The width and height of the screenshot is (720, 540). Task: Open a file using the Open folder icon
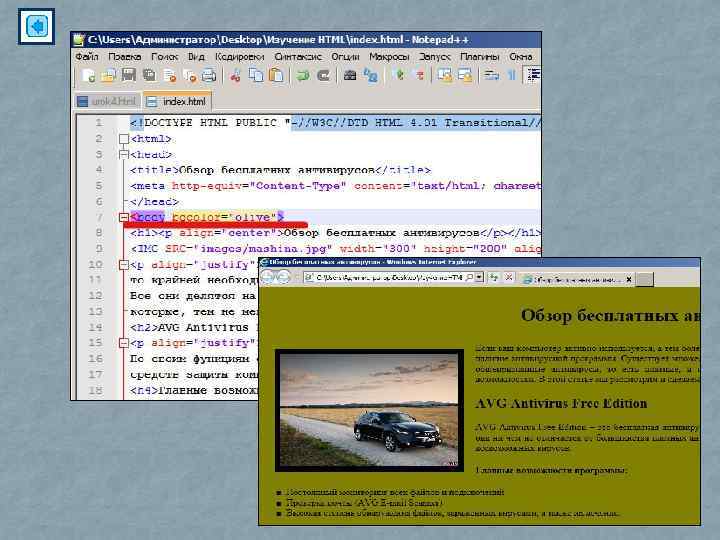click(108, 75)
